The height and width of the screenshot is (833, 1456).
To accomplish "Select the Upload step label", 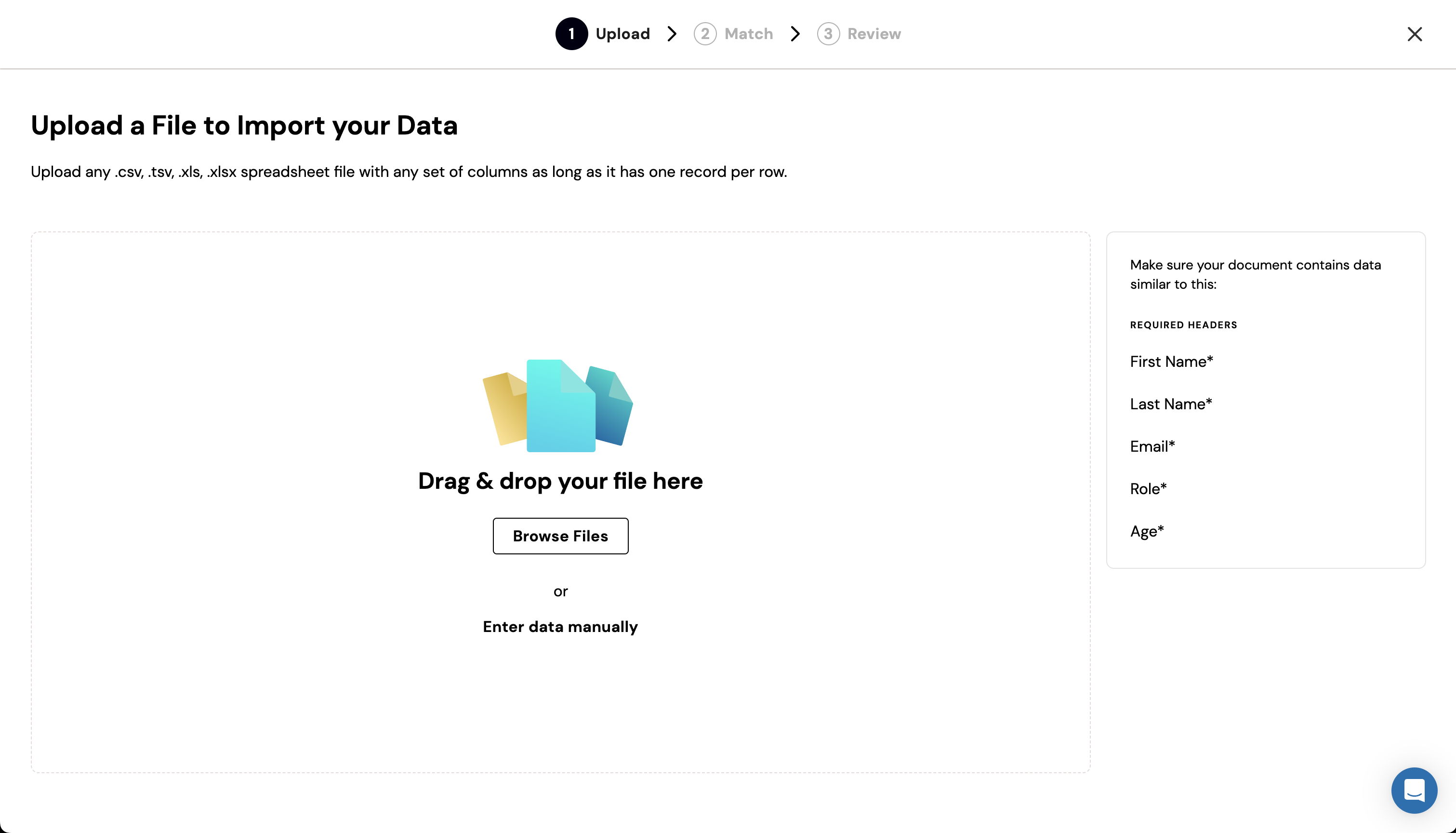I will [x=622, y=34].
